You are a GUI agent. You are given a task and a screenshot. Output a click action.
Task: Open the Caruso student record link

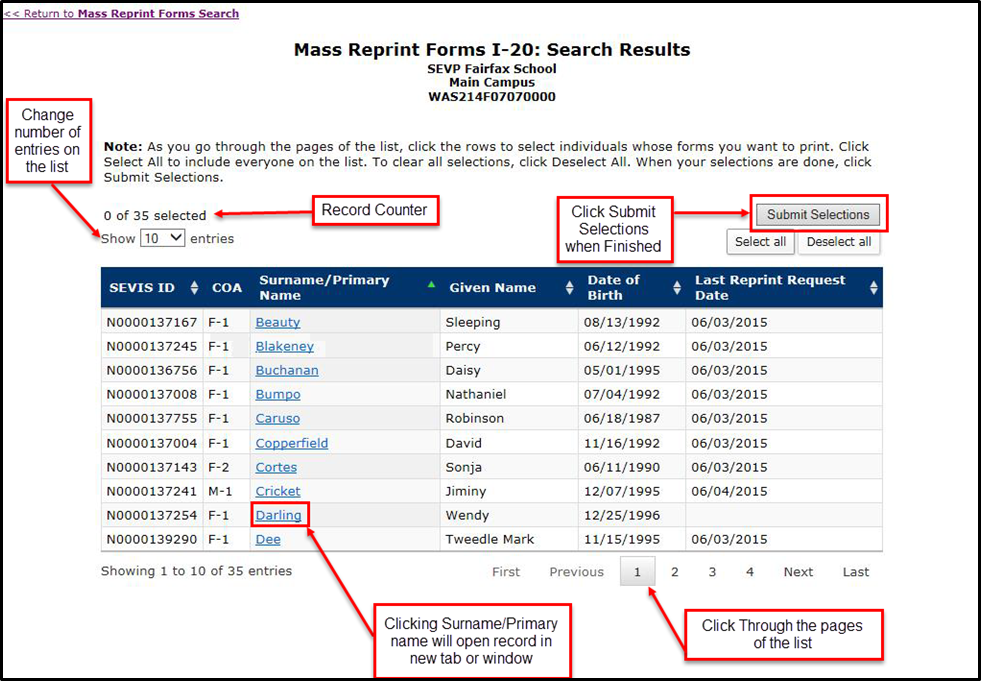278,418
